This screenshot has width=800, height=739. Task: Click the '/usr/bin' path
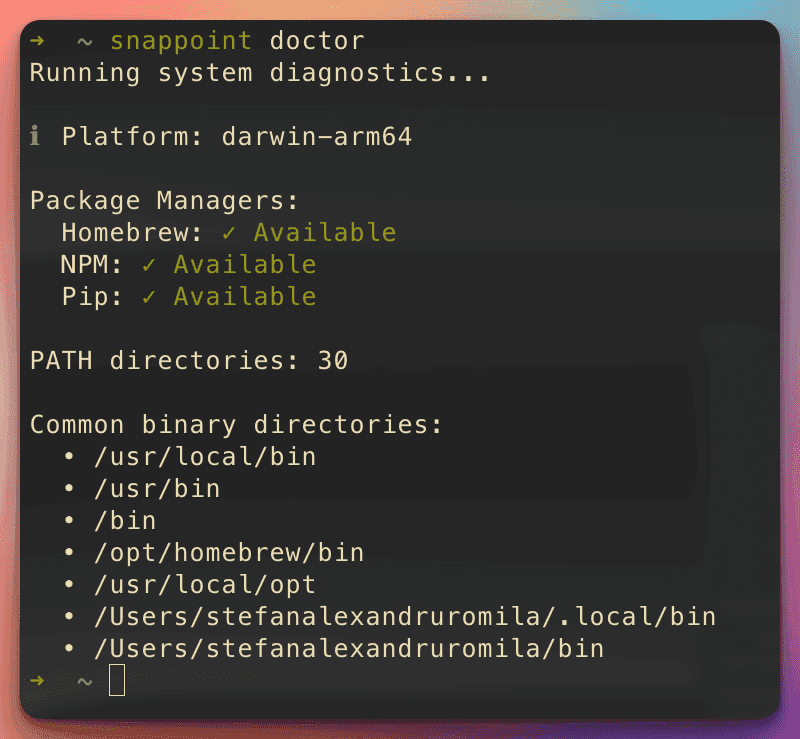[x=157, y=488]
